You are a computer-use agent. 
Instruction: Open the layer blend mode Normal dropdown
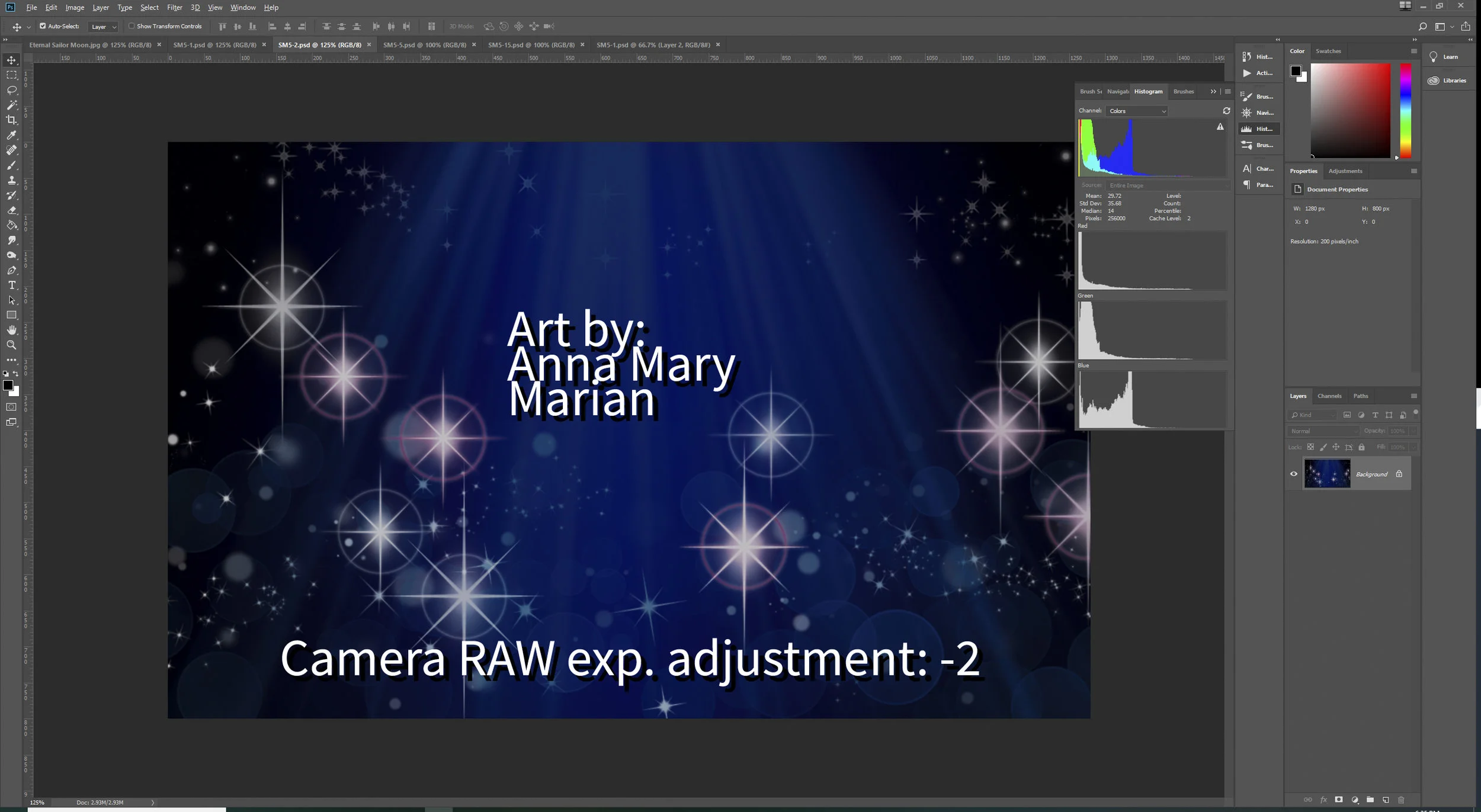(x=1323, y=431)
